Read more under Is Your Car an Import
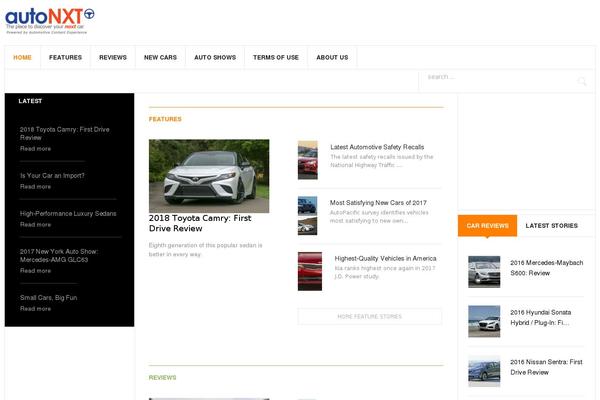Viewport: 600px width, 400px height. point(35,186)
